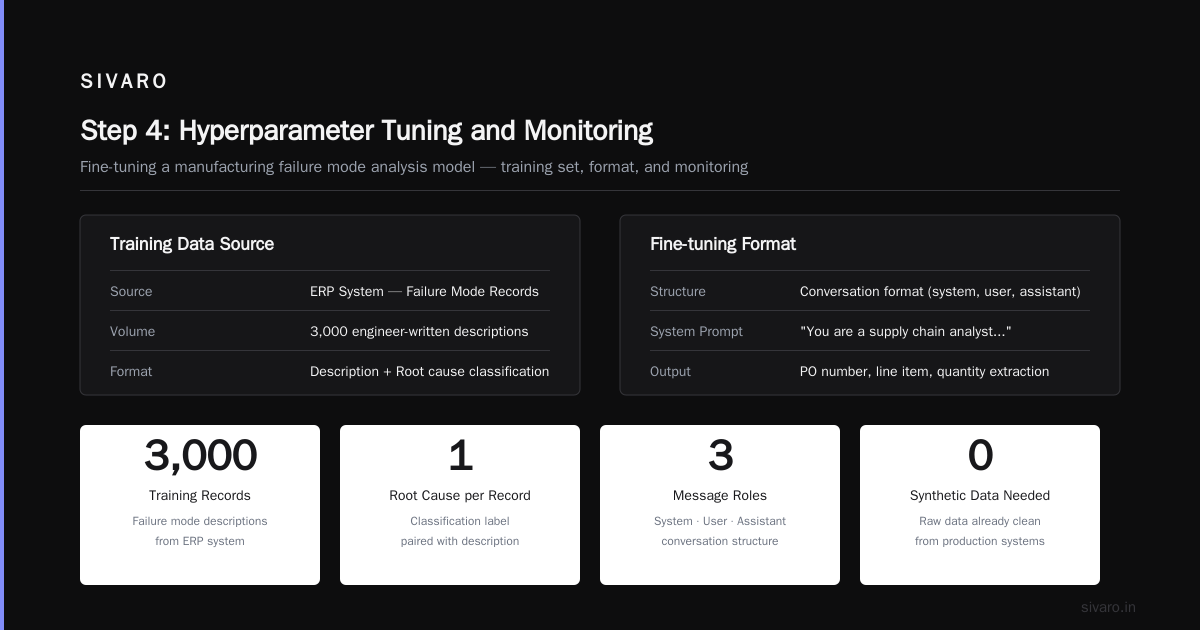Click the Message Roles label

(720, 495)
